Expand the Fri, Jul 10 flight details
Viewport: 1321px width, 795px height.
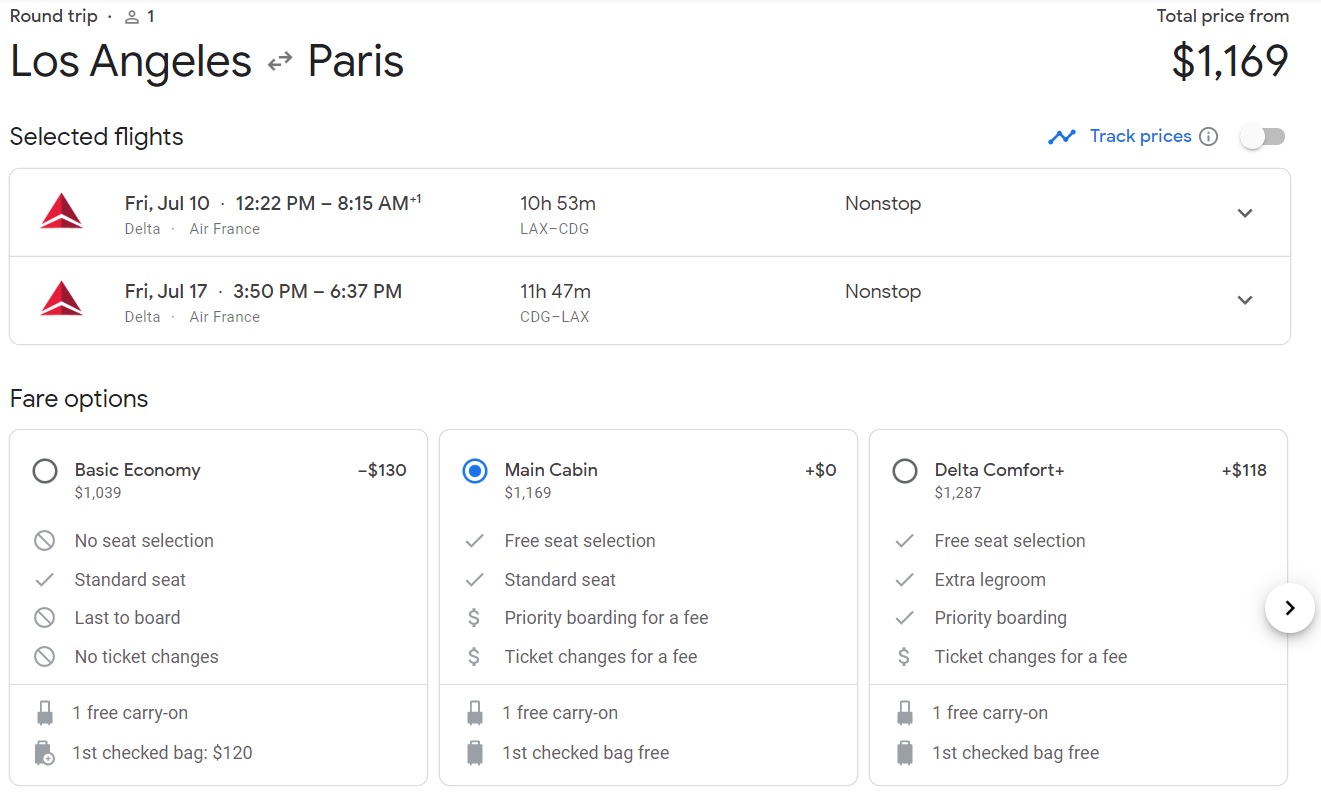click(x=1245, y=213)
